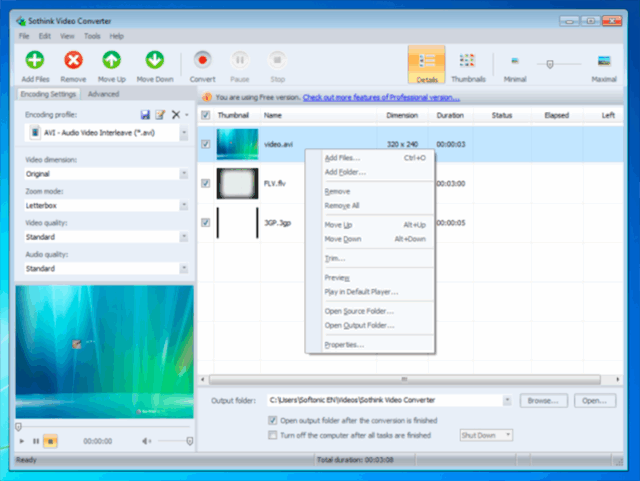Start conversion with the Convert icon
The image size is (640, 481).
(x=202, y=60)
